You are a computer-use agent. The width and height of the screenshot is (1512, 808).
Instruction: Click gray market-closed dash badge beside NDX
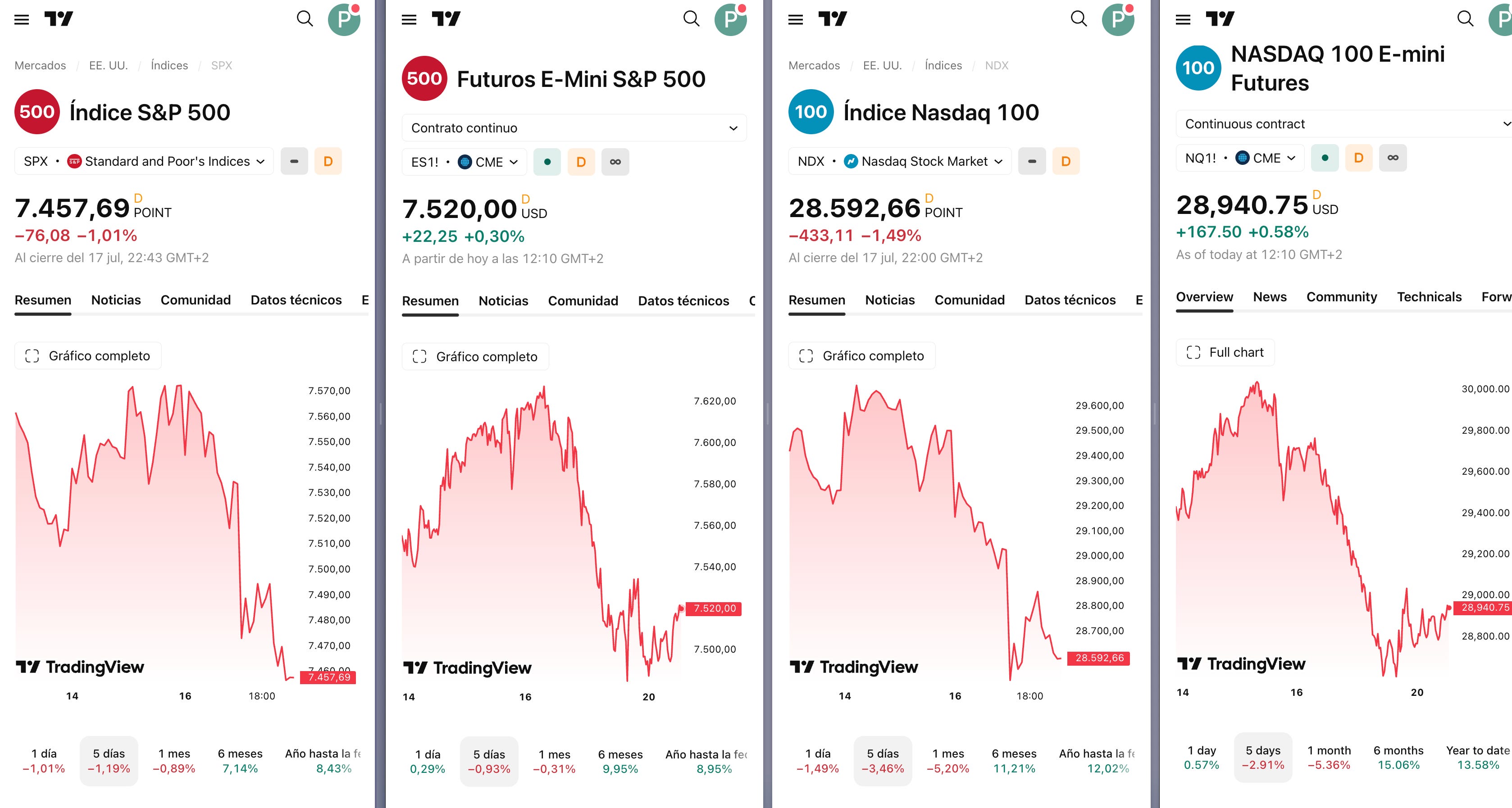point(1032,161)
